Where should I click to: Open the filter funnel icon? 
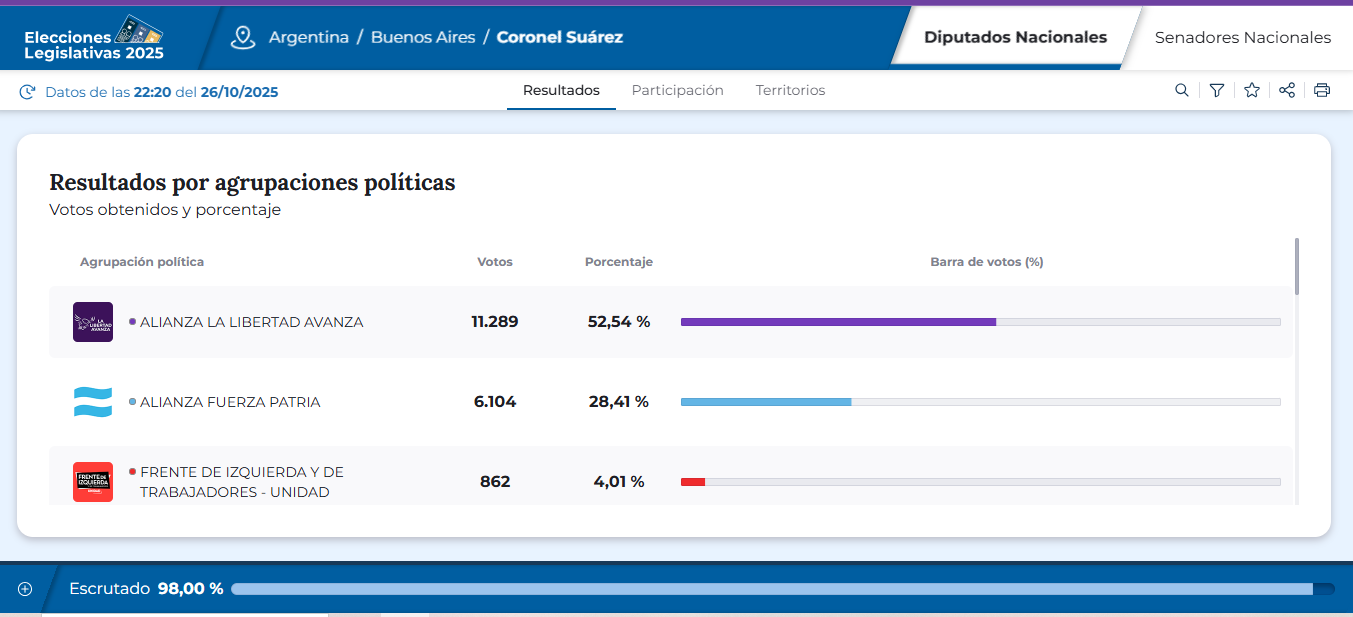pos(1216,91)
